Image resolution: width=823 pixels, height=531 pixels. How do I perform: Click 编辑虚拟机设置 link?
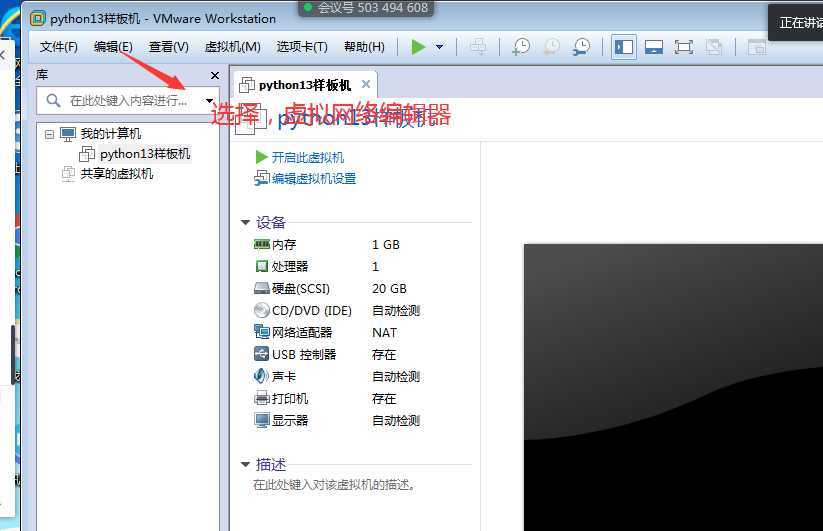pyautogui.click(x=314, y=178)
